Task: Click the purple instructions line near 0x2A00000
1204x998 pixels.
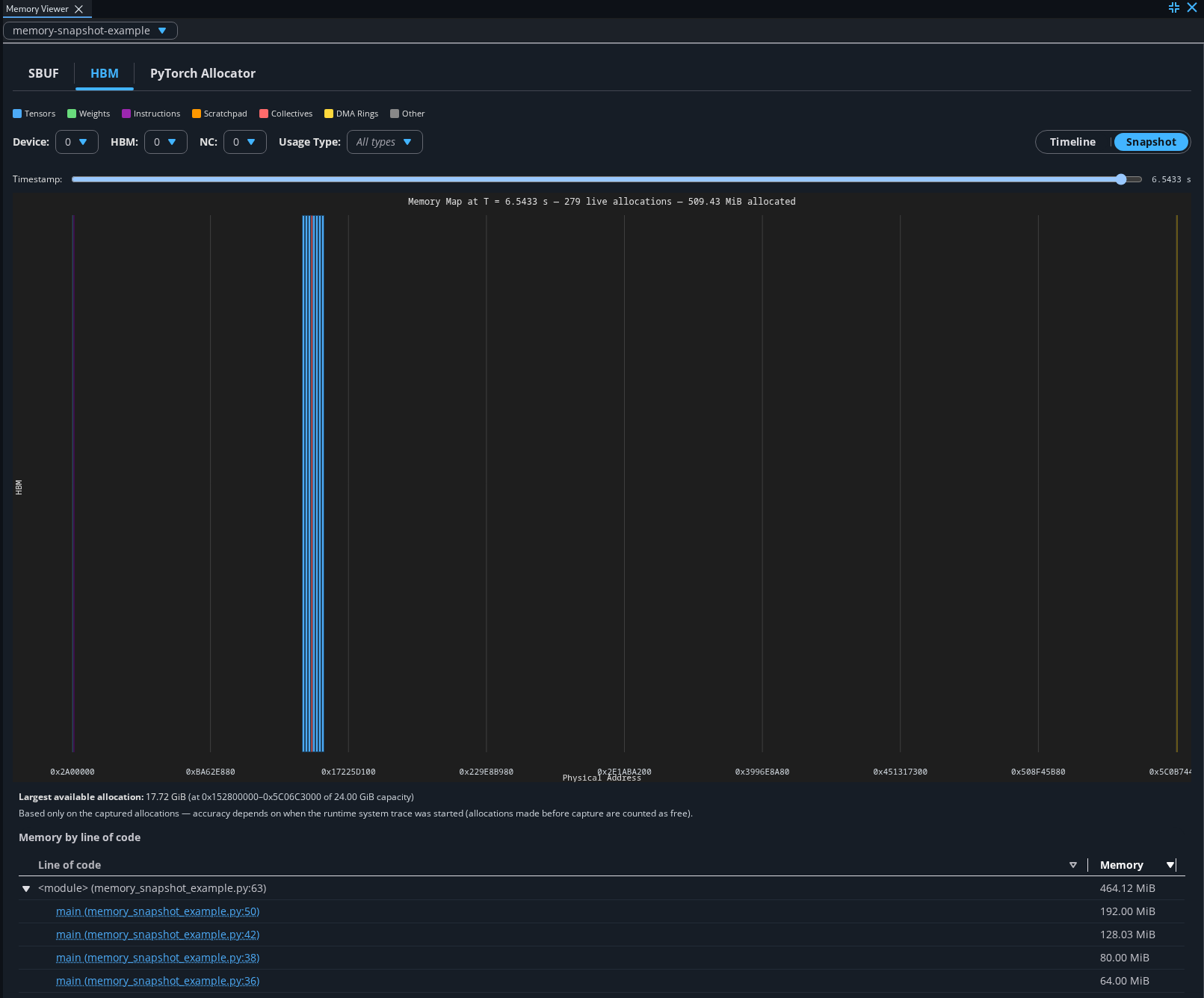Action: click(x=72, y=483)
